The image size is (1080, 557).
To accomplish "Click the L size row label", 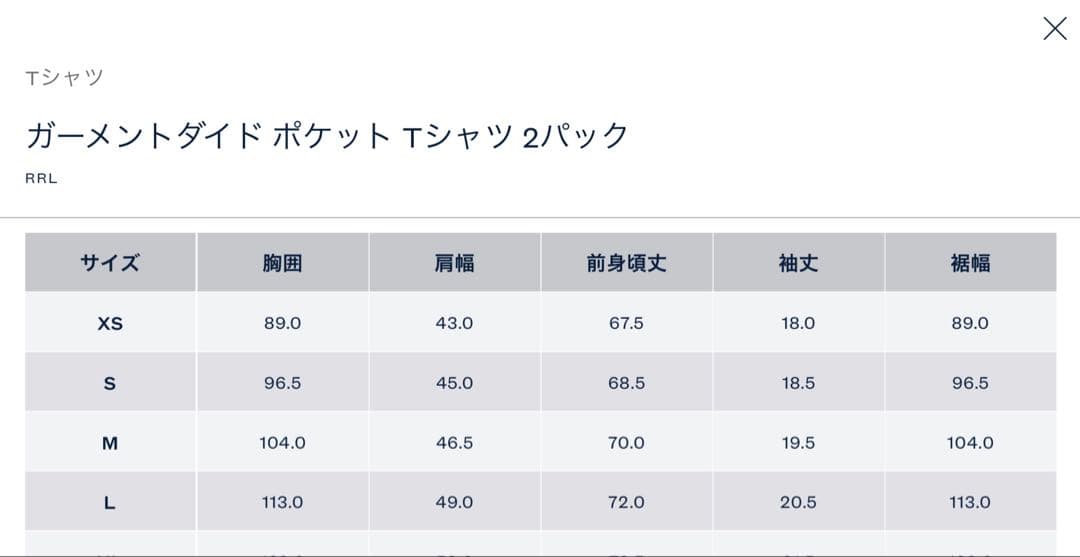I will pos(110,503).
